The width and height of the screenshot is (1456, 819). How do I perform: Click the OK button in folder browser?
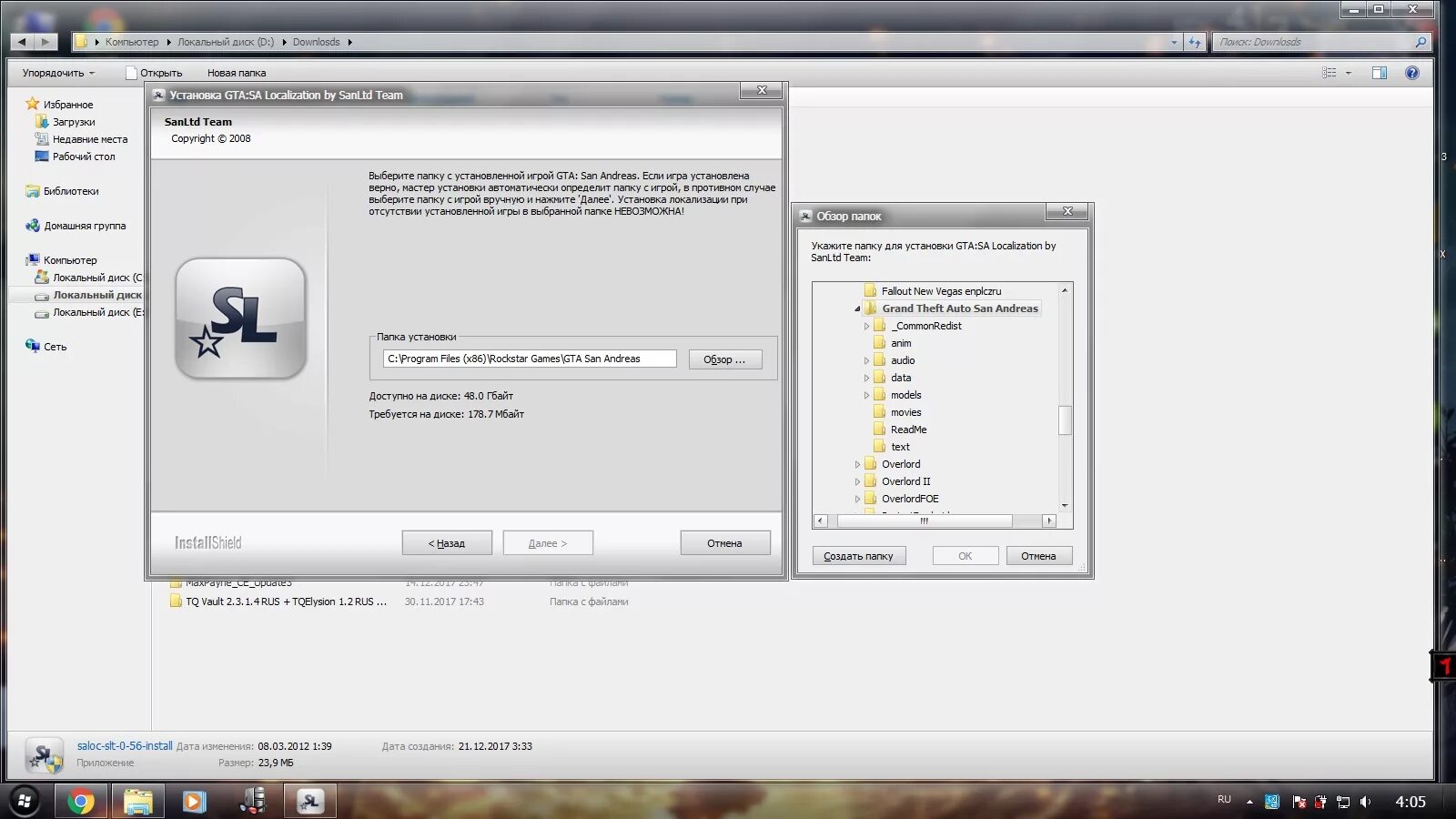[x=966, y=556]
